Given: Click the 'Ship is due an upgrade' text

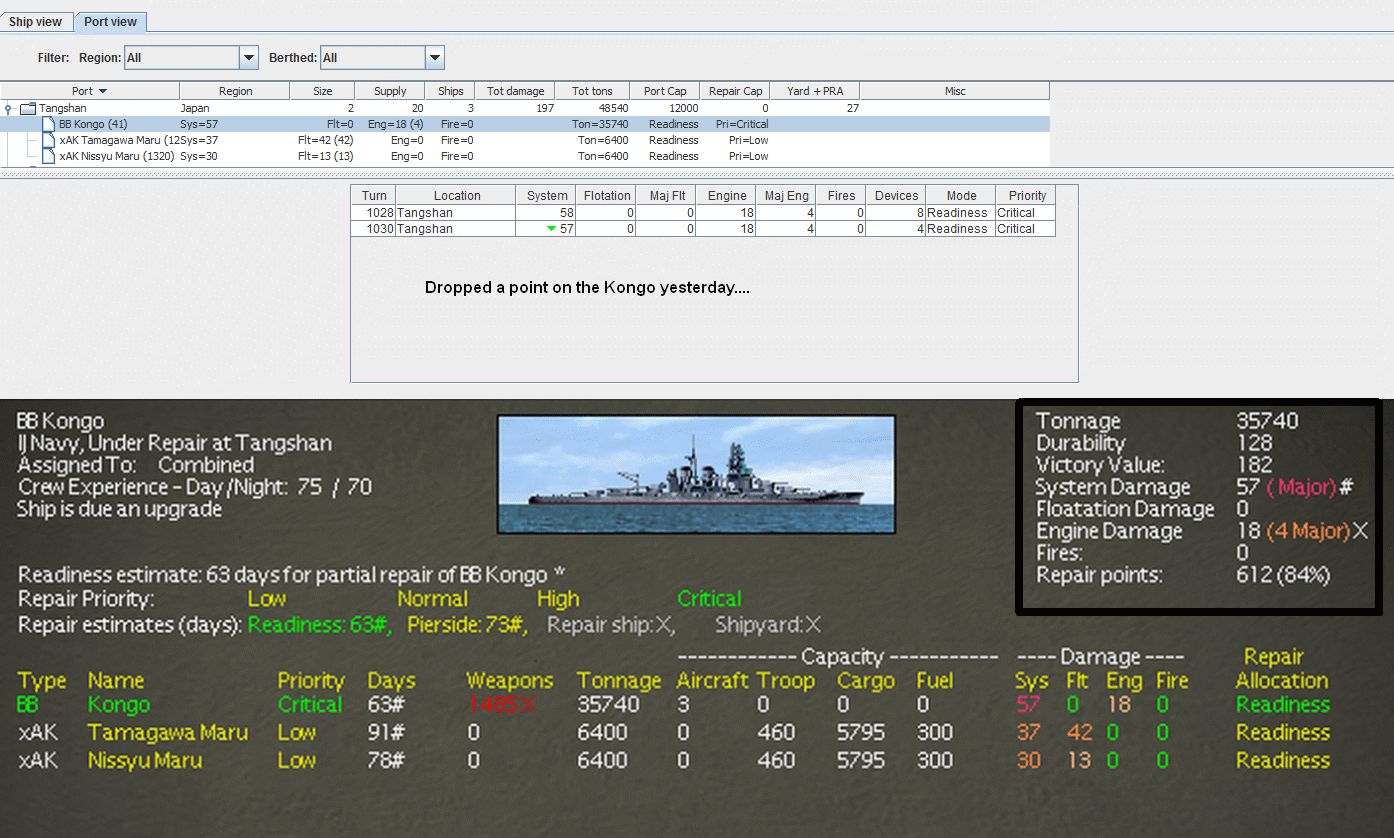Looking at the screenshot, I should pyautogui.click(x=119, y=509).
